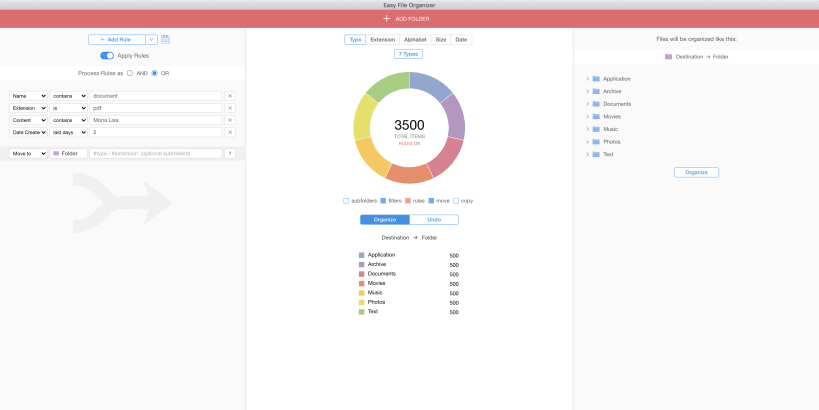Screen dimensions: 819x410
Task: Click the save rules disk icon
Action: [166, 39]
